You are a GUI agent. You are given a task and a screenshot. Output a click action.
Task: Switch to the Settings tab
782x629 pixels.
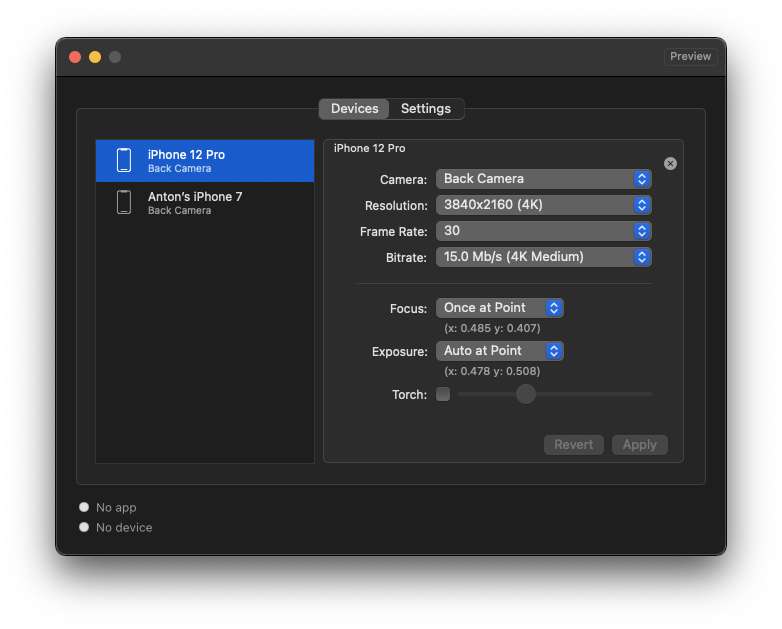coord(426,109)
